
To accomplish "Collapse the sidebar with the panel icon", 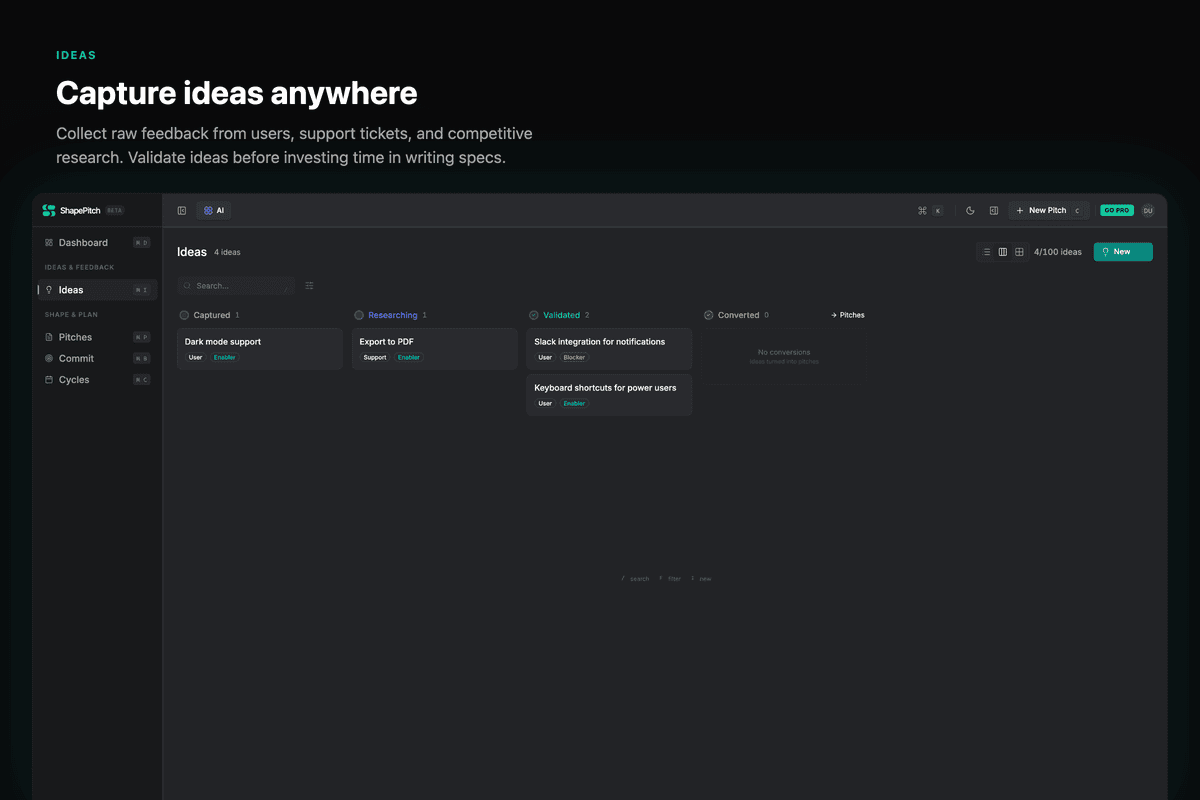I will [182, 211].
